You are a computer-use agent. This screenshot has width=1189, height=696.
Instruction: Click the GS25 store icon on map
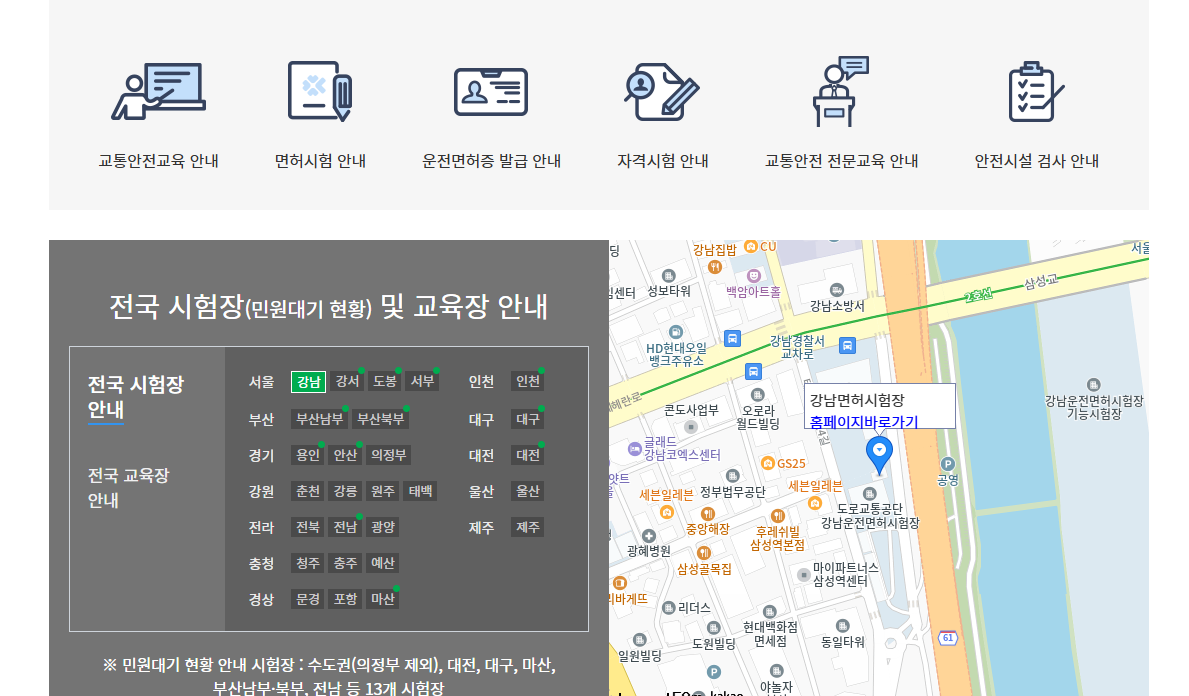767,462
